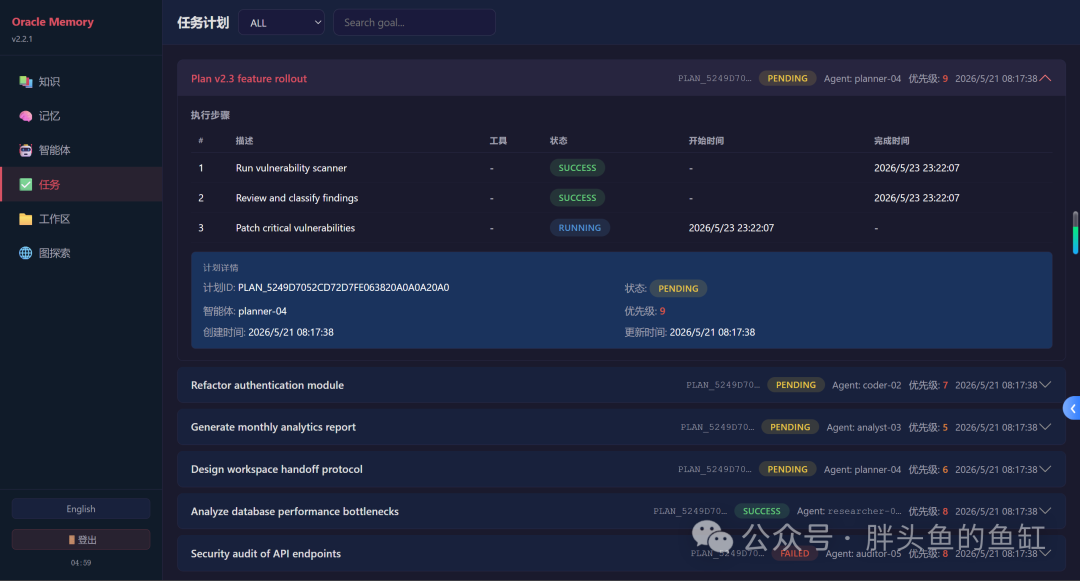Expand the Generate monthly analytics report plan

1045,427
